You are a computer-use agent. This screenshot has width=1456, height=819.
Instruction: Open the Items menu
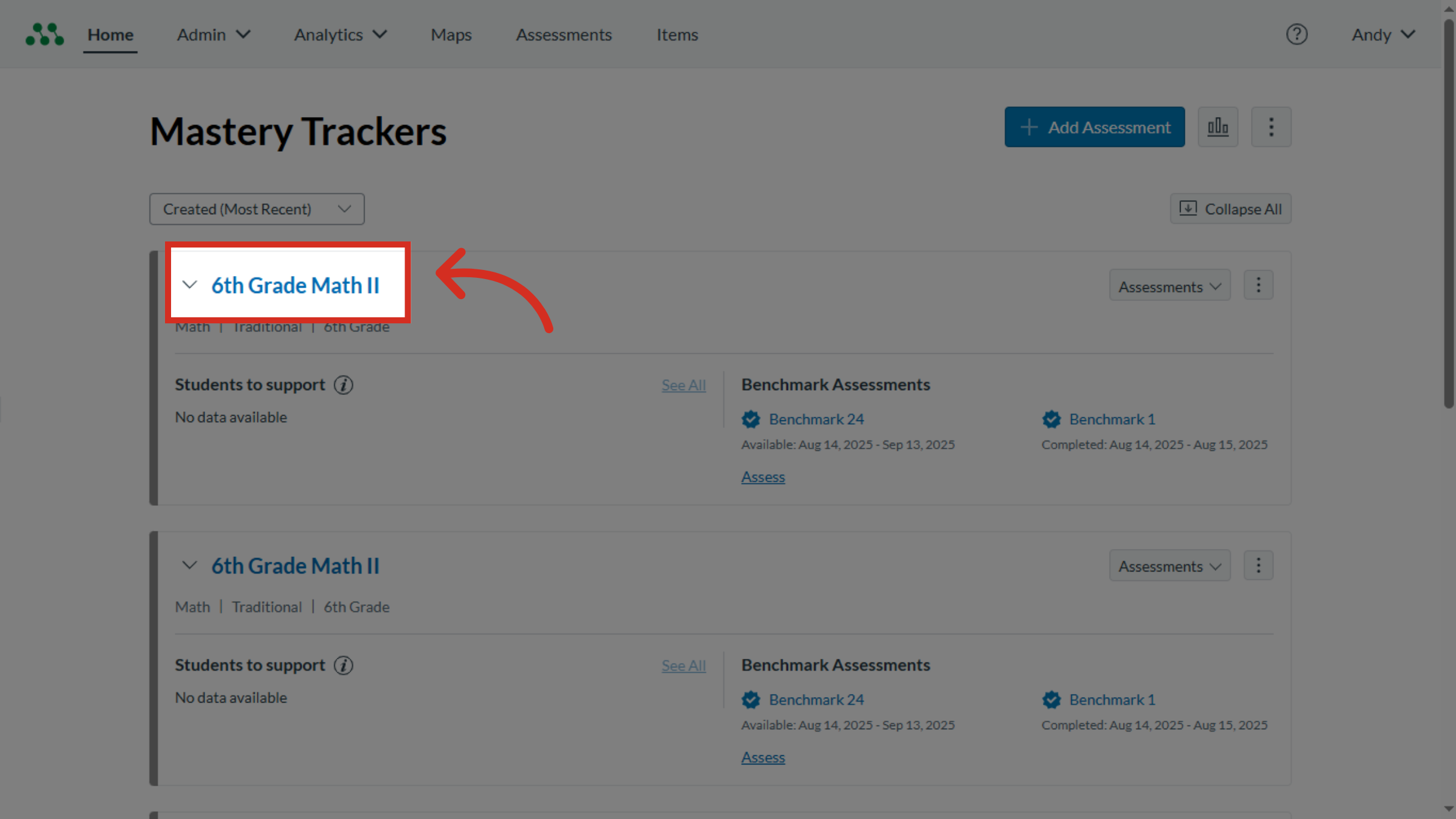click(x=677, y=35)
